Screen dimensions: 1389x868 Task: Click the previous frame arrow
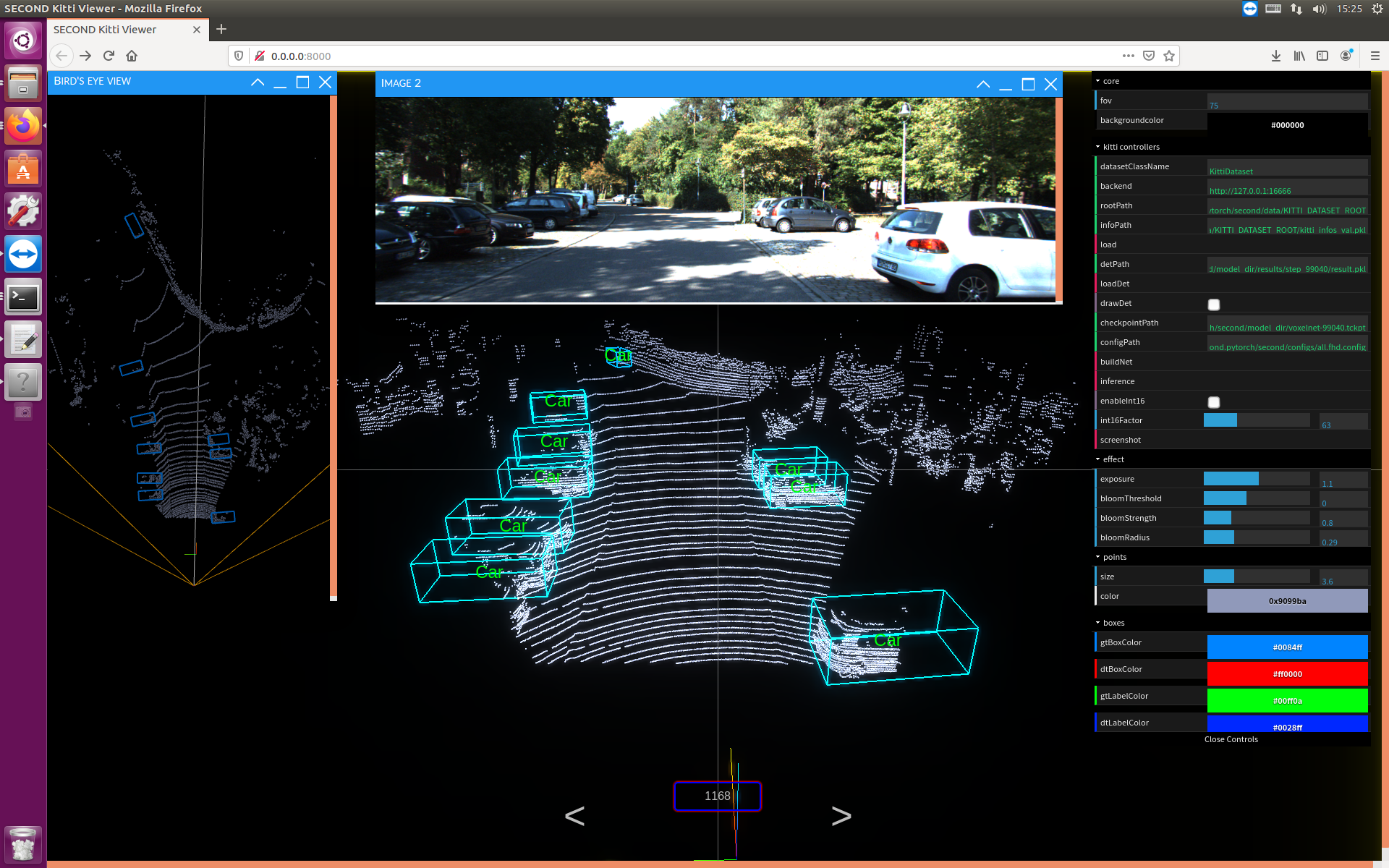[x=574, y=816]
